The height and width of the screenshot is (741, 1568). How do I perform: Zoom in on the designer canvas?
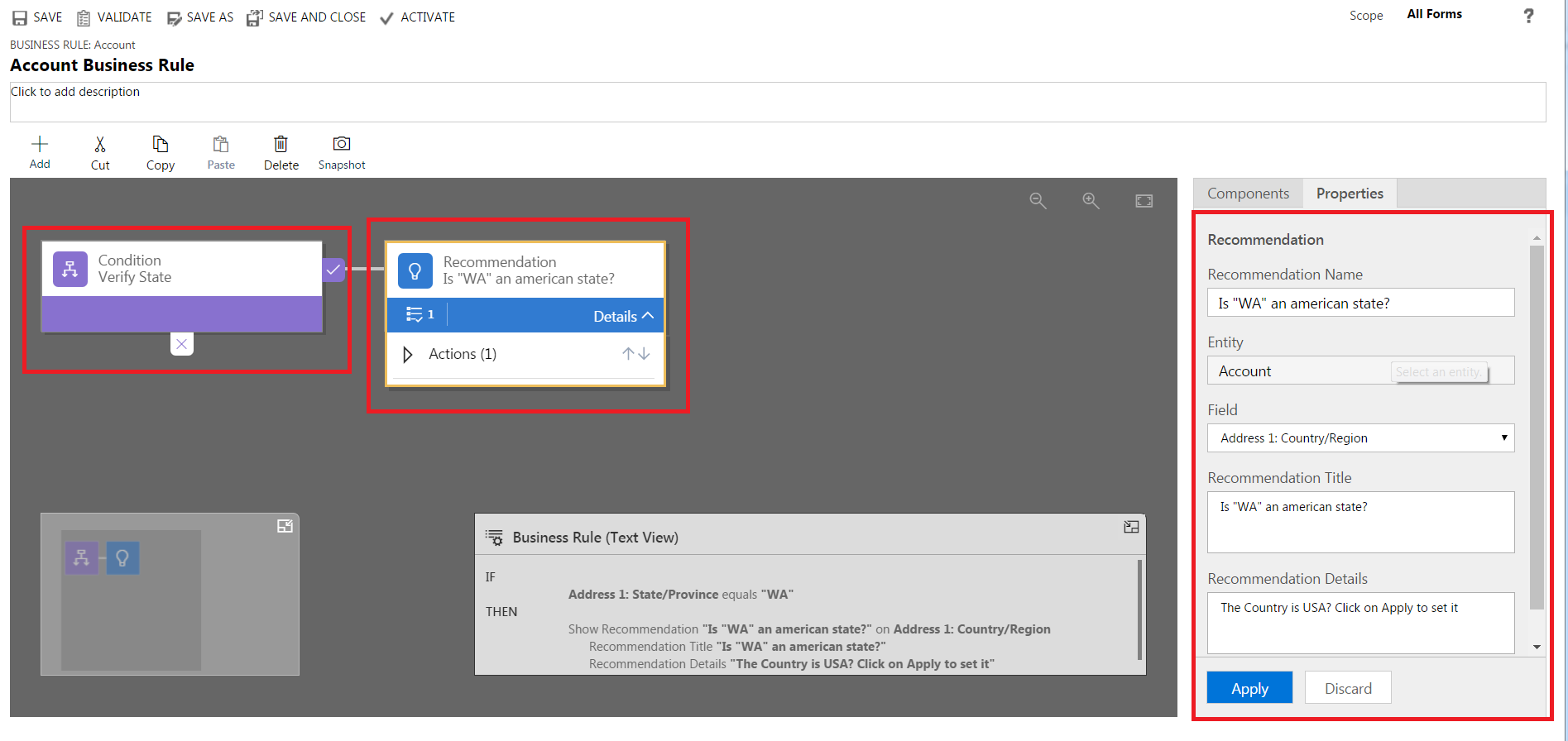pos(1091,201)
